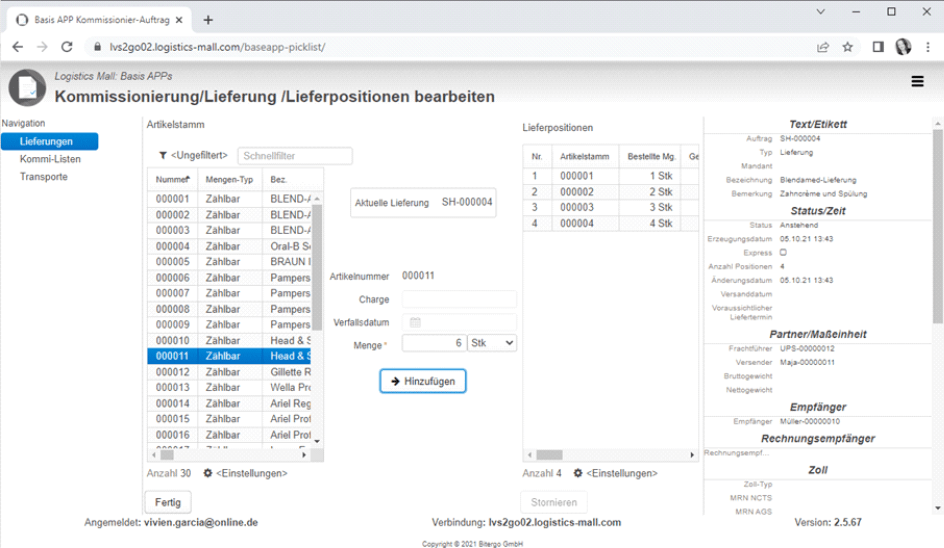Sort by Bestellte Mg. column header
The image size is (944, 548).
(x=651, y=157)
